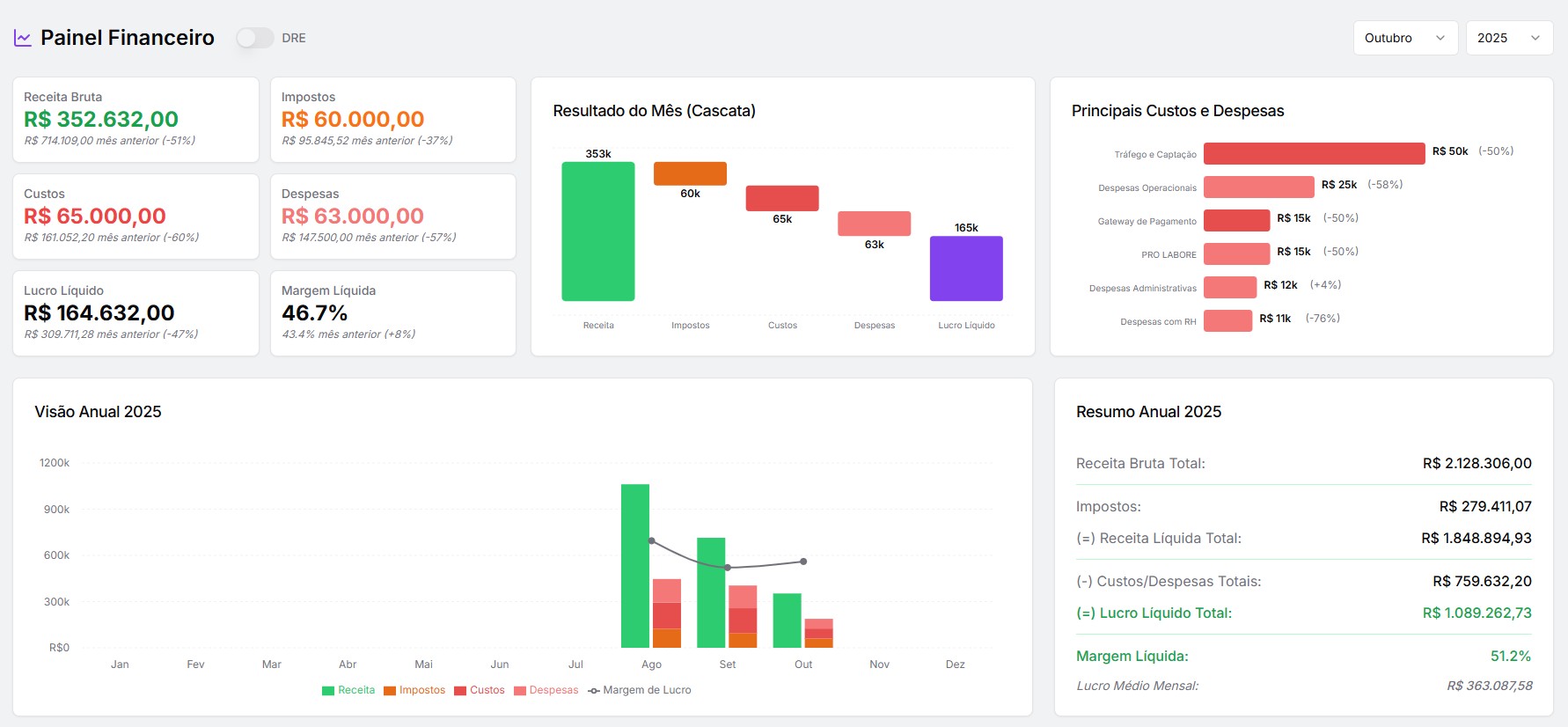Click August's green Receita bar in Visão Anual
1568x727 pixels.
(635, 566)
